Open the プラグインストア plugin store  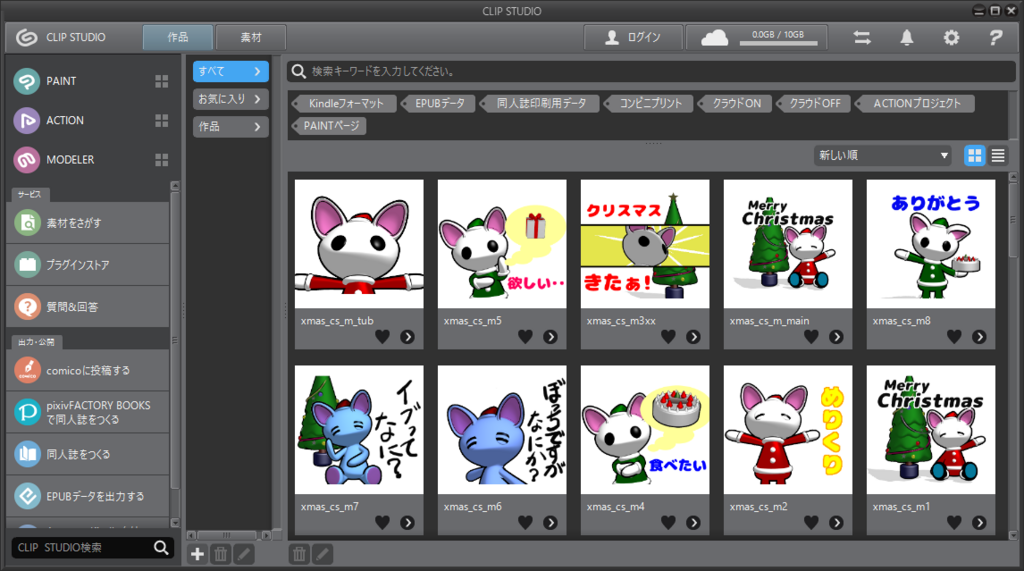coord(88,265)
